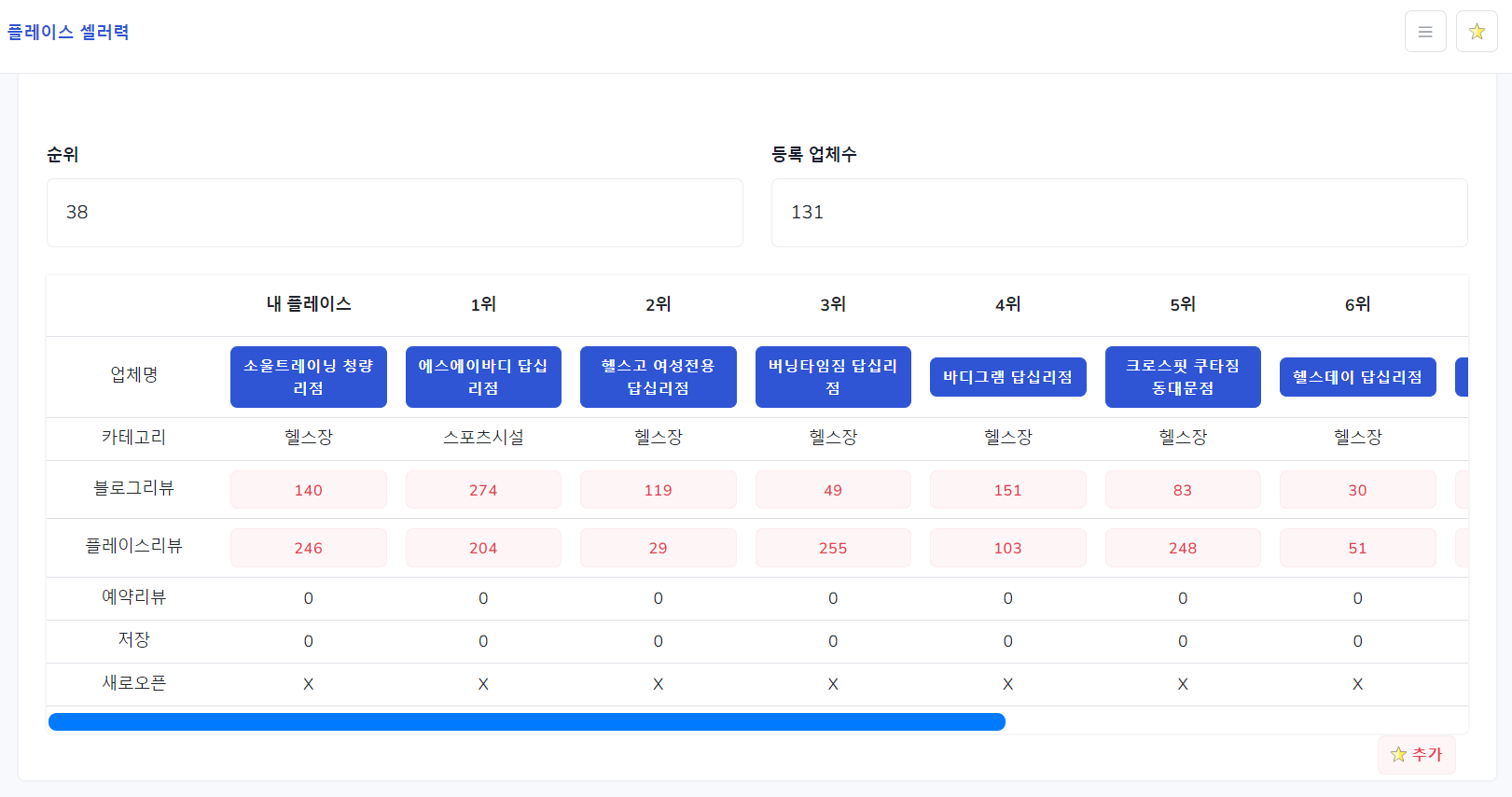Screen dimensions: 1512x797
Task: Open 크로스핏 쿠타짐 동대문점 button
Action: (1183, 377)
